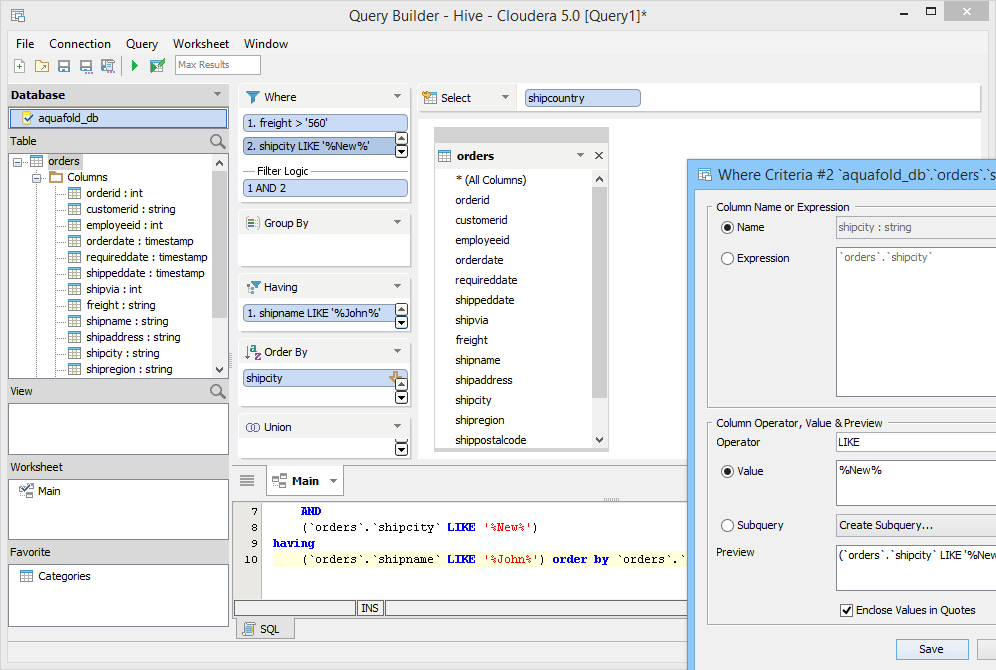996x670 pixels.
Task: Open the Order By panel dropdown arrow
Action: pos(398,351)
